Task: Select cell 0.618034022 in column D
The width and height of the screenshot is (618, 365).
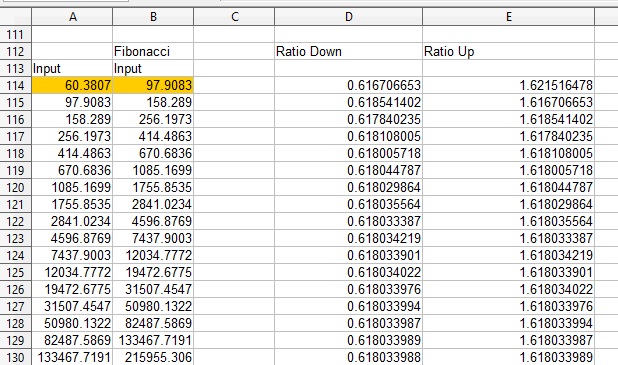Action: click(x=348, y=272)
